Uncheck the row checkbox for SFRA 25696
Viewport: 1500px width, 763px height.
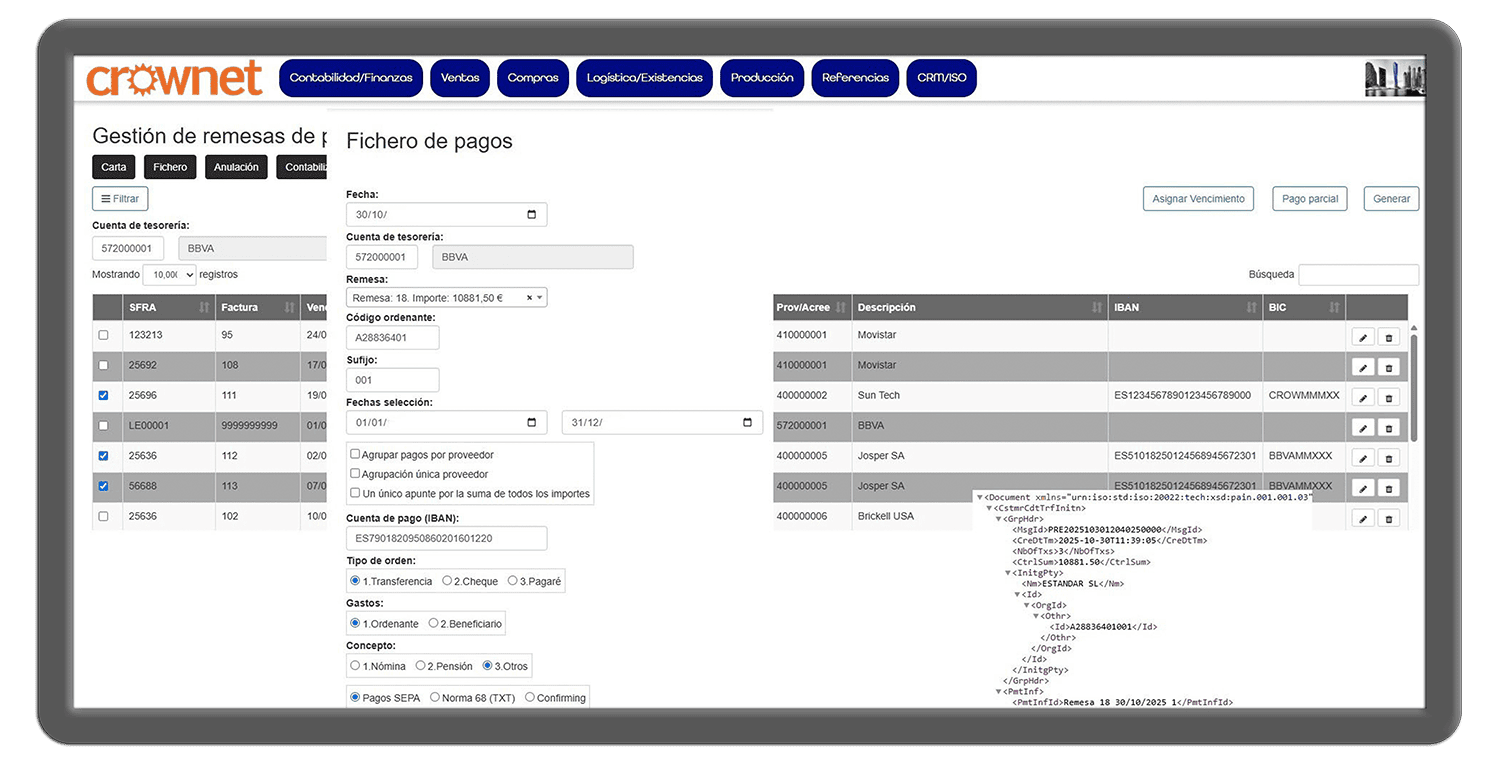click(103, 396)
